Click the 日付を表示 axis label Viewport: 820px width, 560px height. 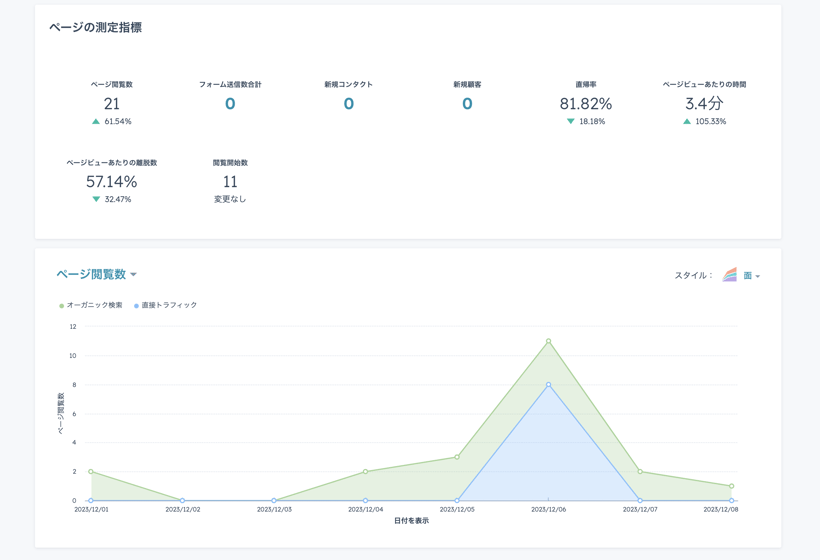pyautogui.click(x=411, y=521)
